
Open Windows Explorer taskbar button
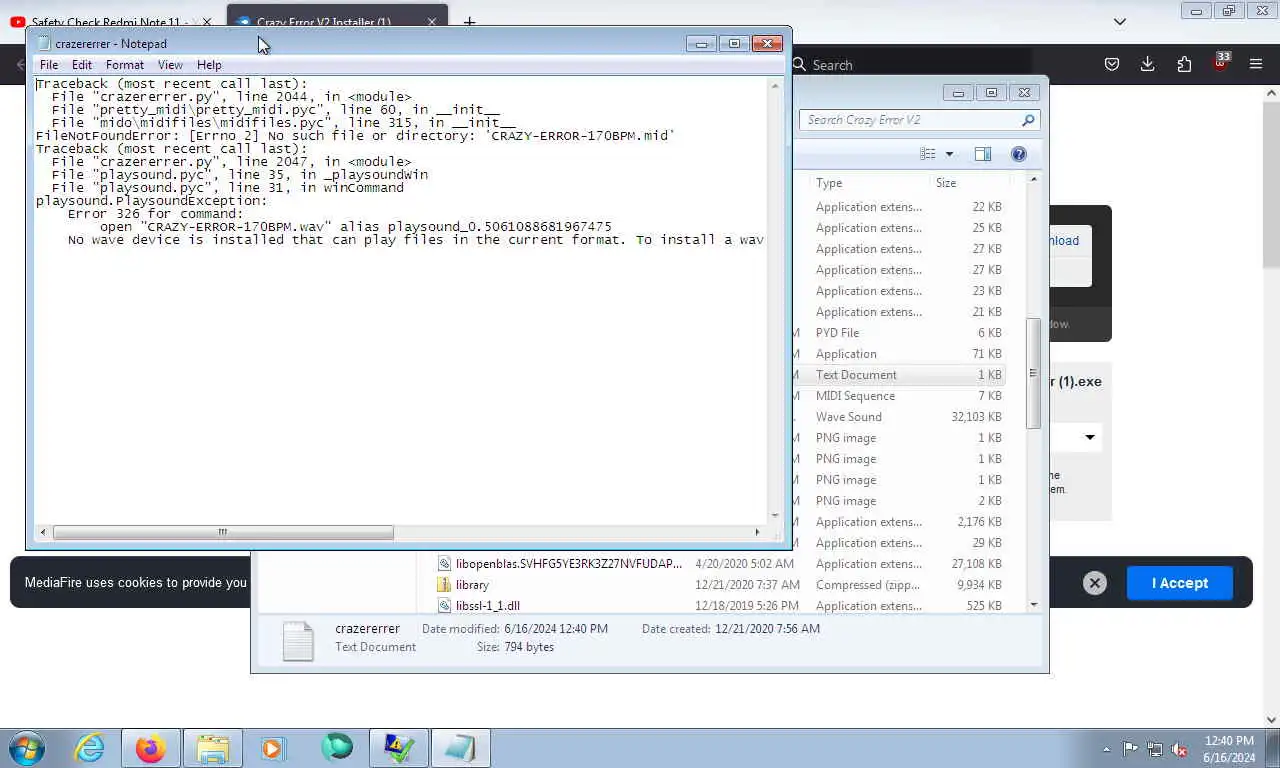(212, 748)
